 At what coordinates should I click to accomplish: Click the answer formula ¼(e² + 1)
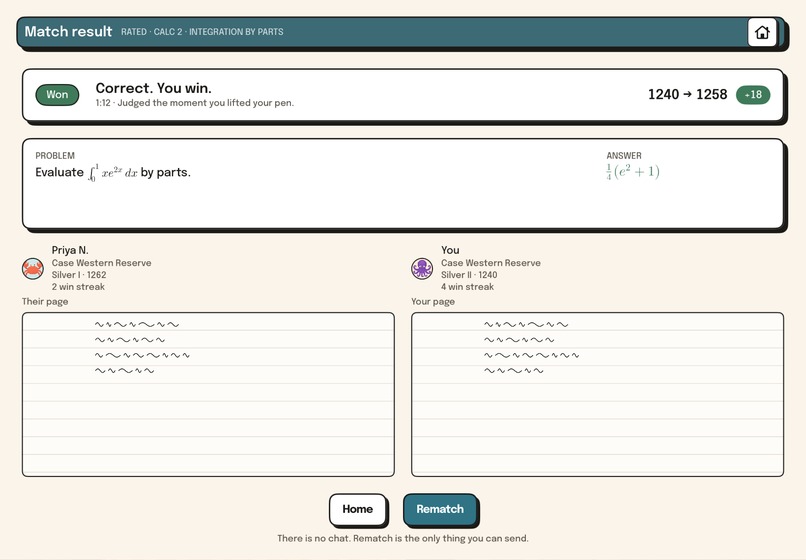633,172
